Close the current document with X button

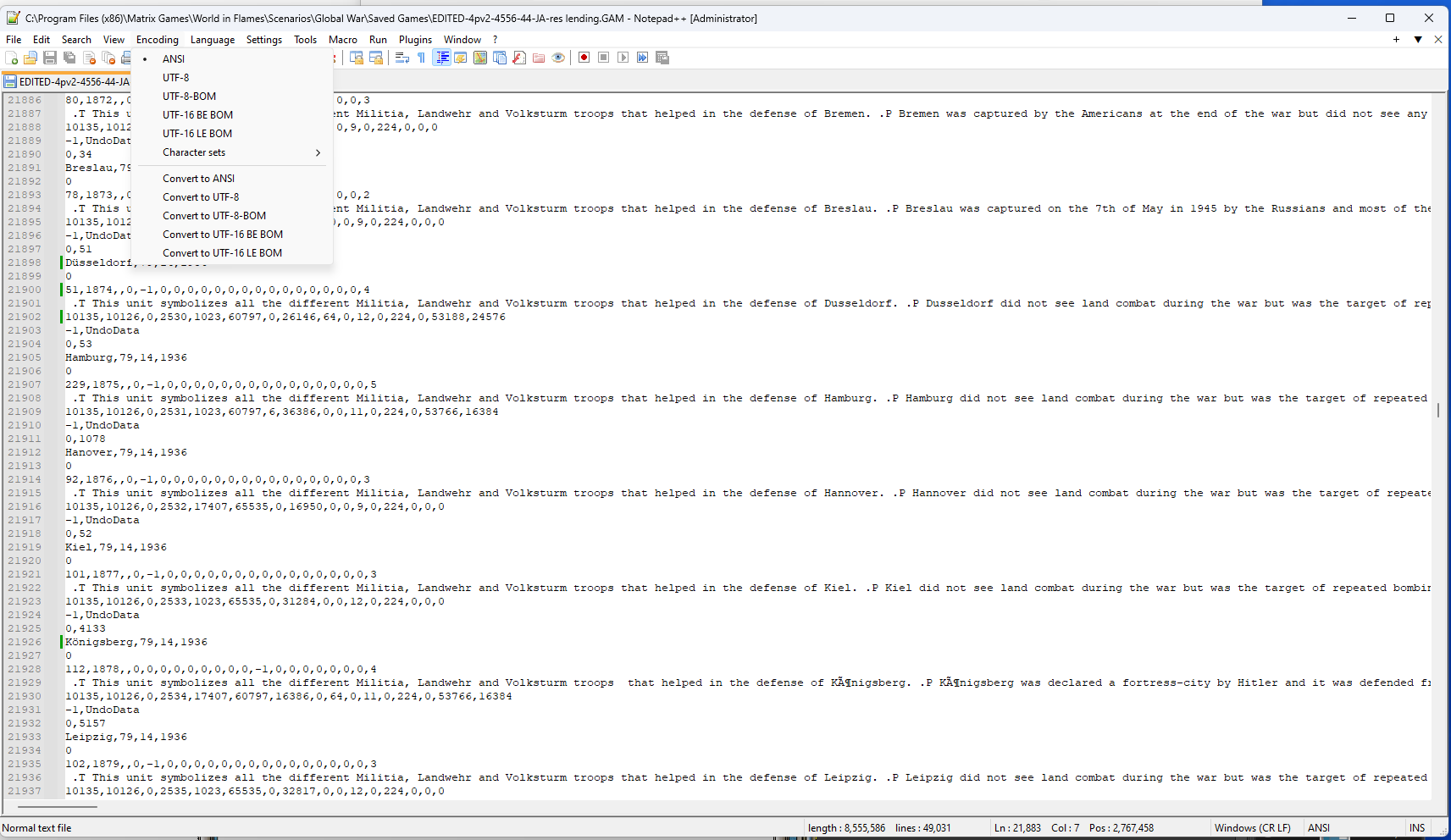[x=1438, y=40]
